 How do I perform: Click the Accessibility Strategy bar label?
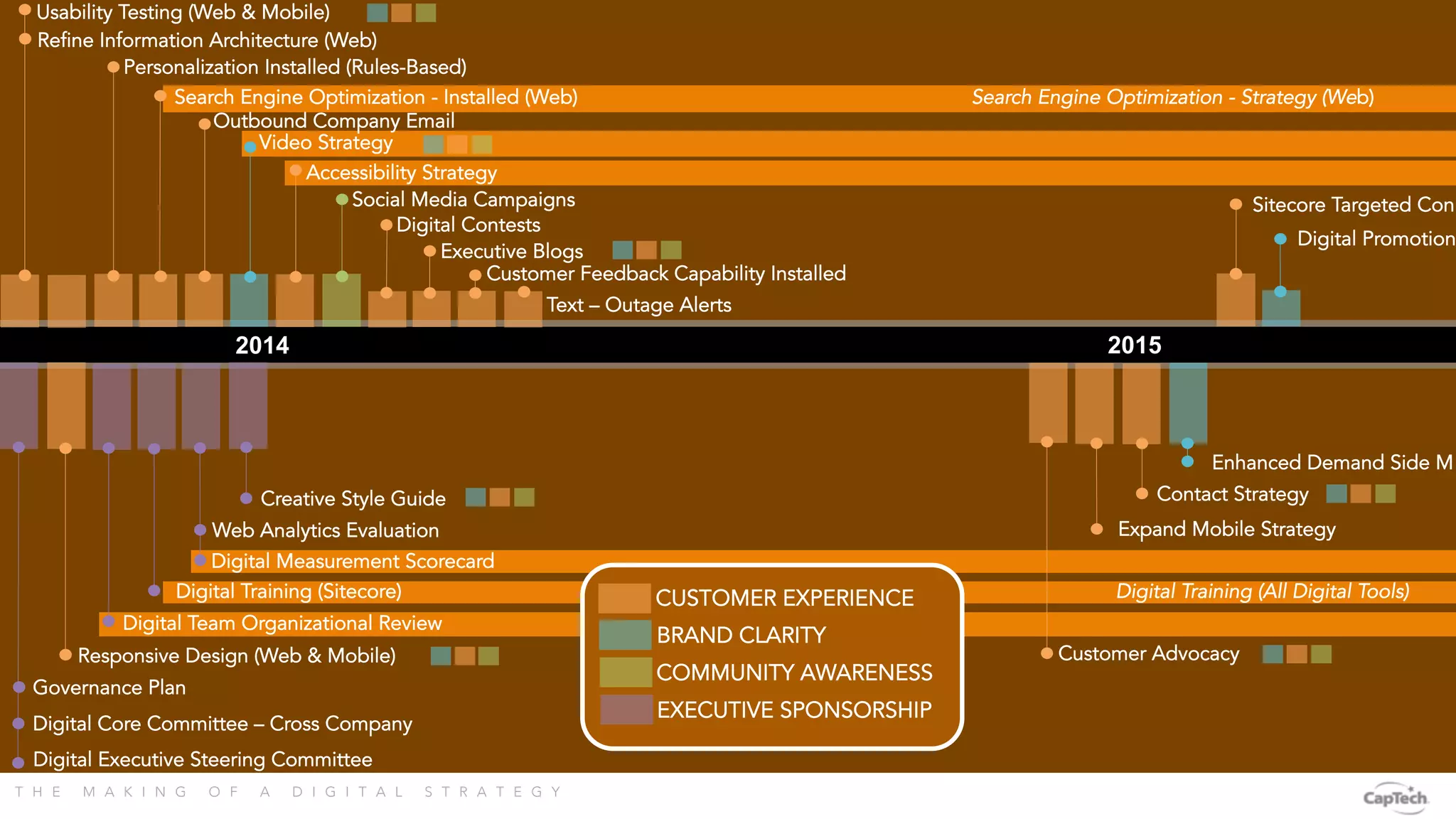401,173
